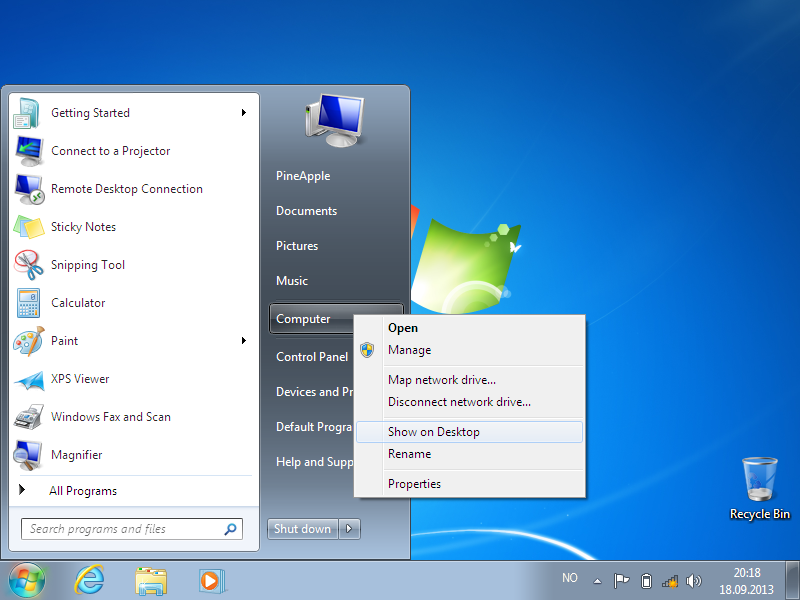
Task: Click the Remote Desktop Connection icon
Action: click(x=29, y=189)
